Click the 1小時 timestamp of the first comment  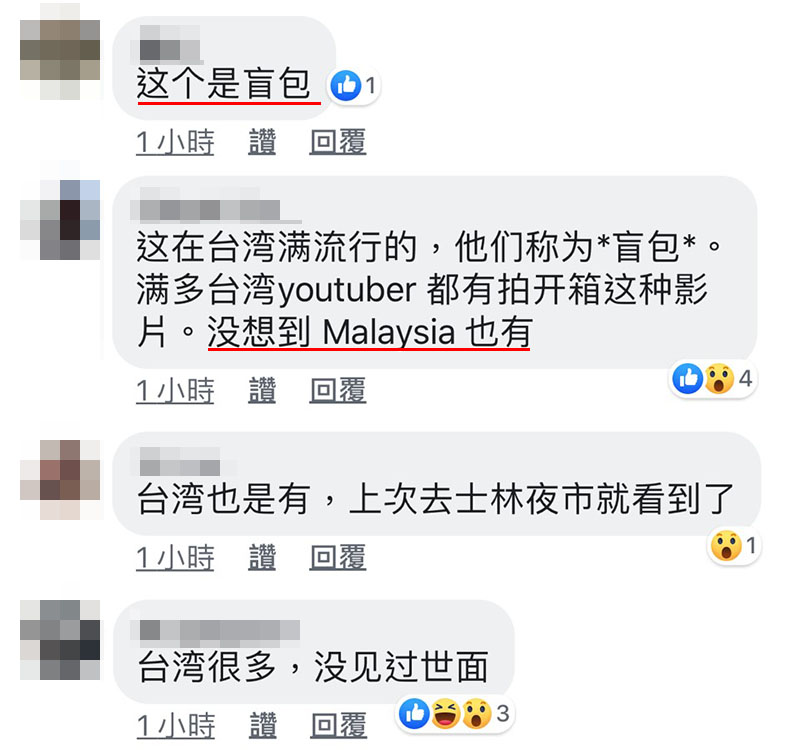(175, 142)
